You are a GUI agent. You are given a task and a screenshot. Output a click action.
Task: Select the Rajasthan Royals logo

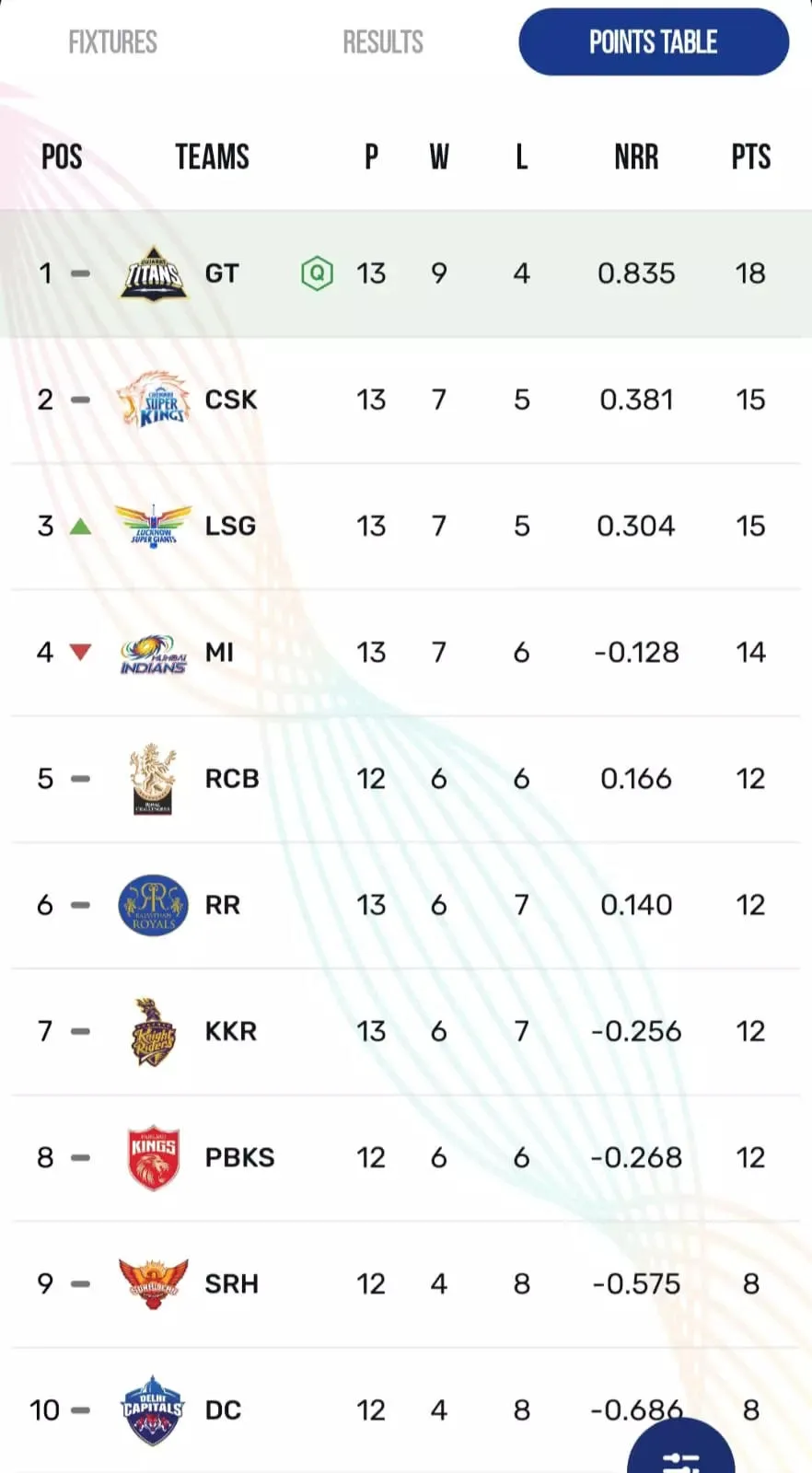point(154,905)
